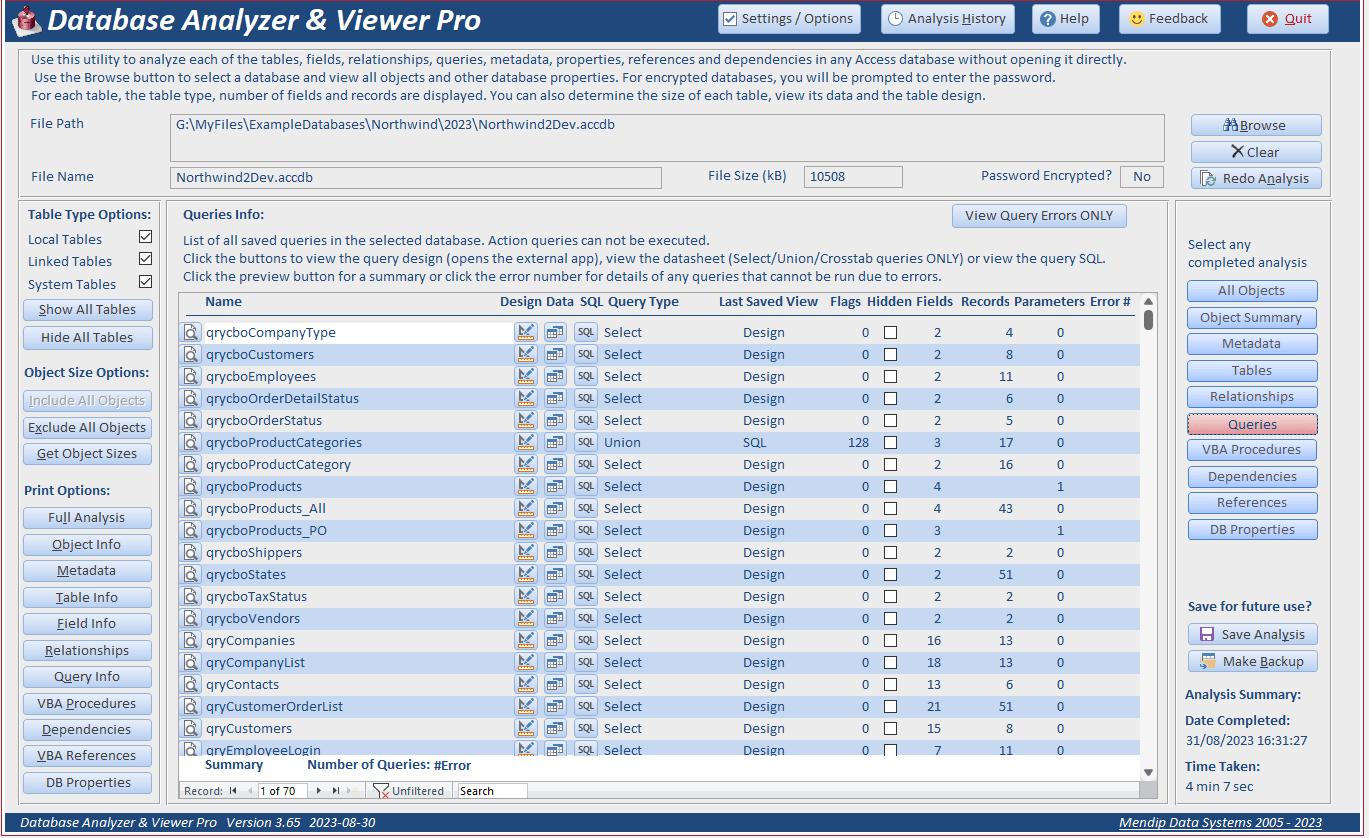
Task: Save Analysis for future use
Action: pos(1252,635)
